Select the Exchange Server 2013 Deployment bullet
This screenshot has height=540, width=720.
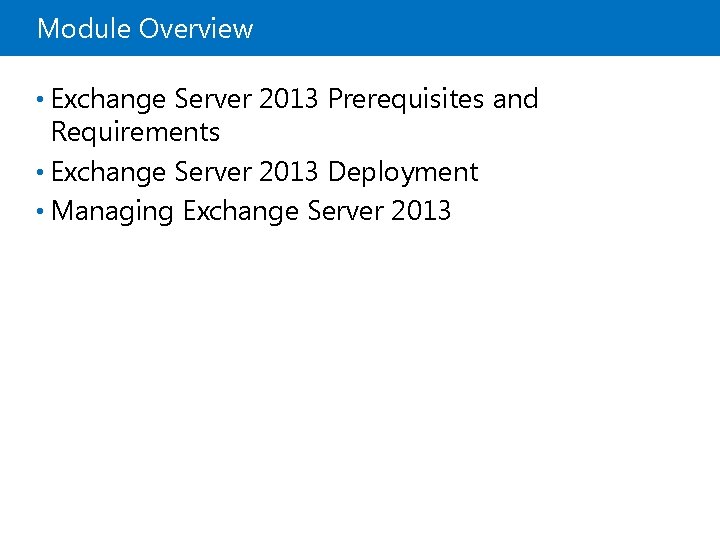264,172
